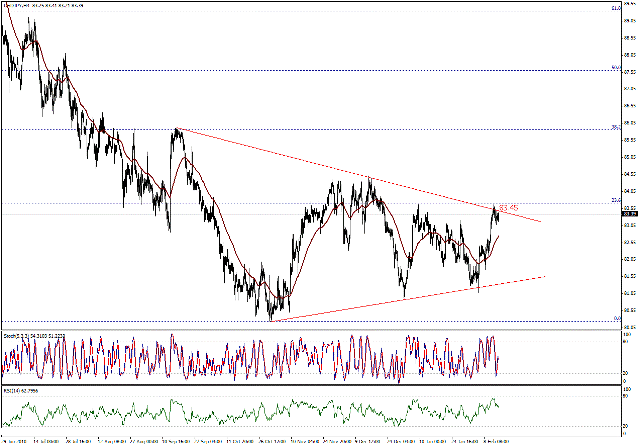Screen dimensions: 640x445
Task: Click the symbol title at chart top-left
Action: tap(40, 7)
